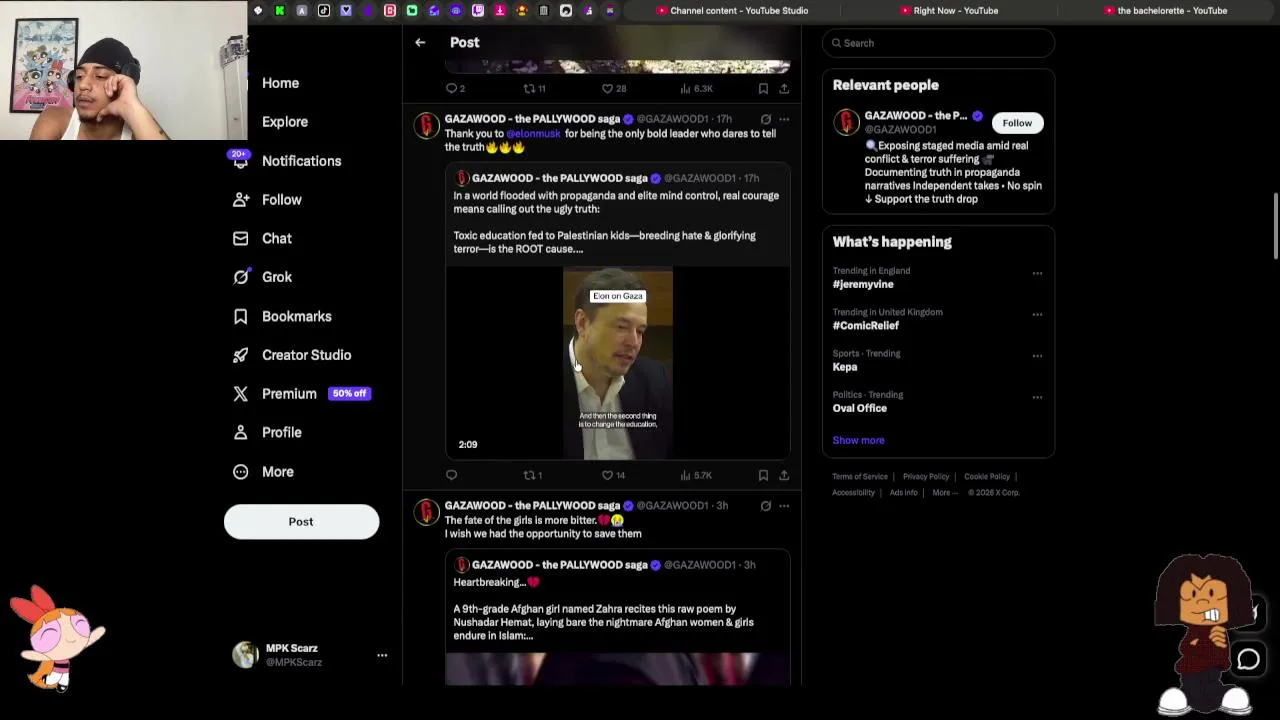Viewport: 1280px width, 720px height.
Task: Click the More circle icon in sidebar
Action: (x=240, y=472)
